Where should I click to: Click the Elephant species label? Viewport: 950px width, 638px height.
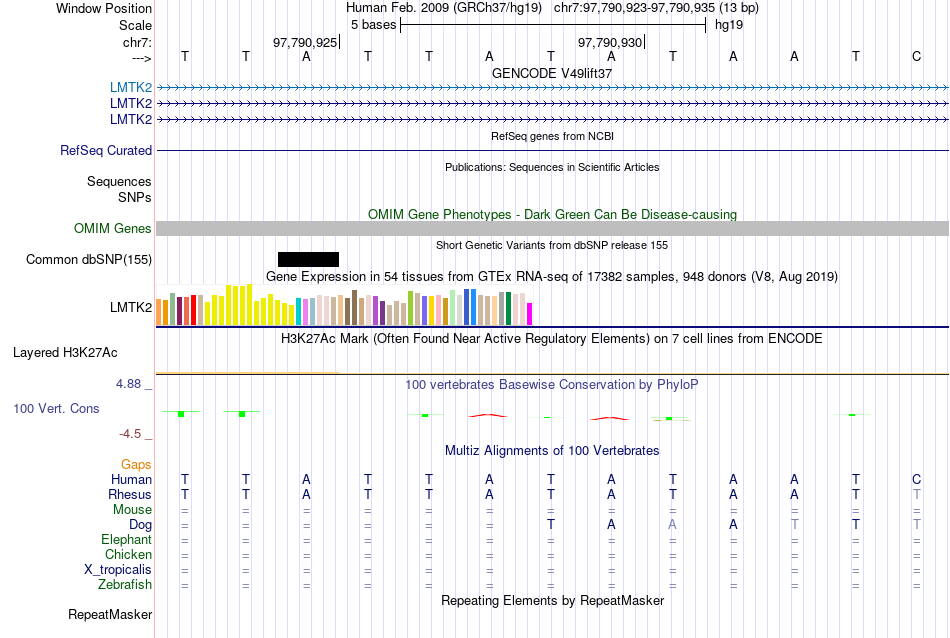(x=126, y=539)
